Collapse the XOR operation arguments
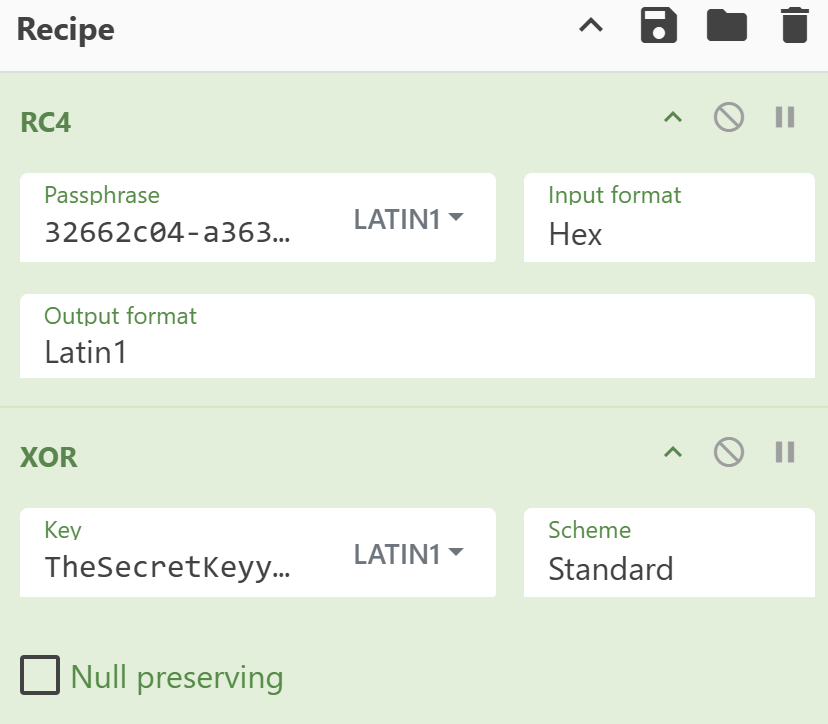 pyautogui.click(x=673, y=453)
